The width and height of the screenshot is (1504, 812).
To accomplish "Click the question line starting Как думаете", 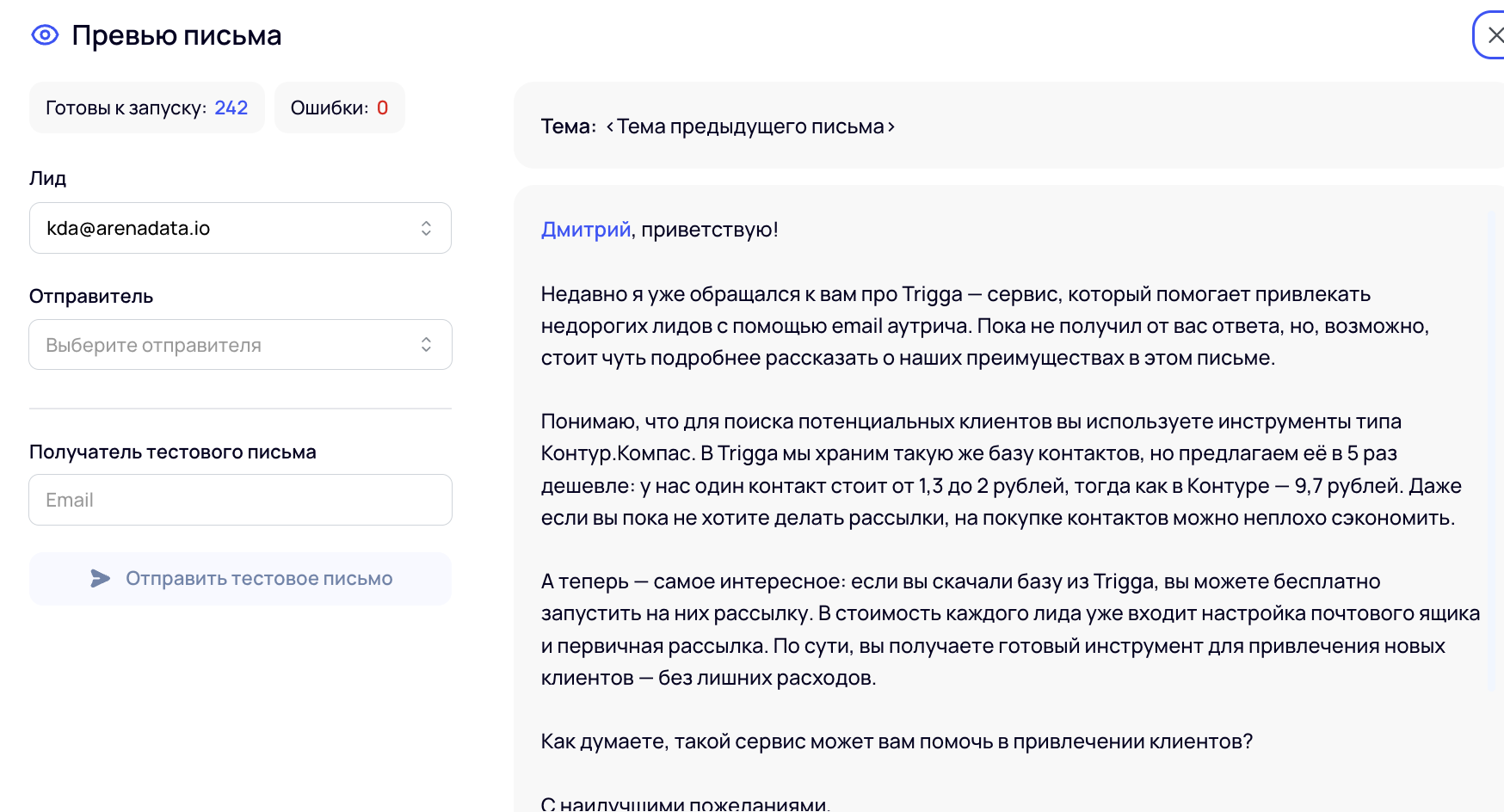I will tap(897, 741).
